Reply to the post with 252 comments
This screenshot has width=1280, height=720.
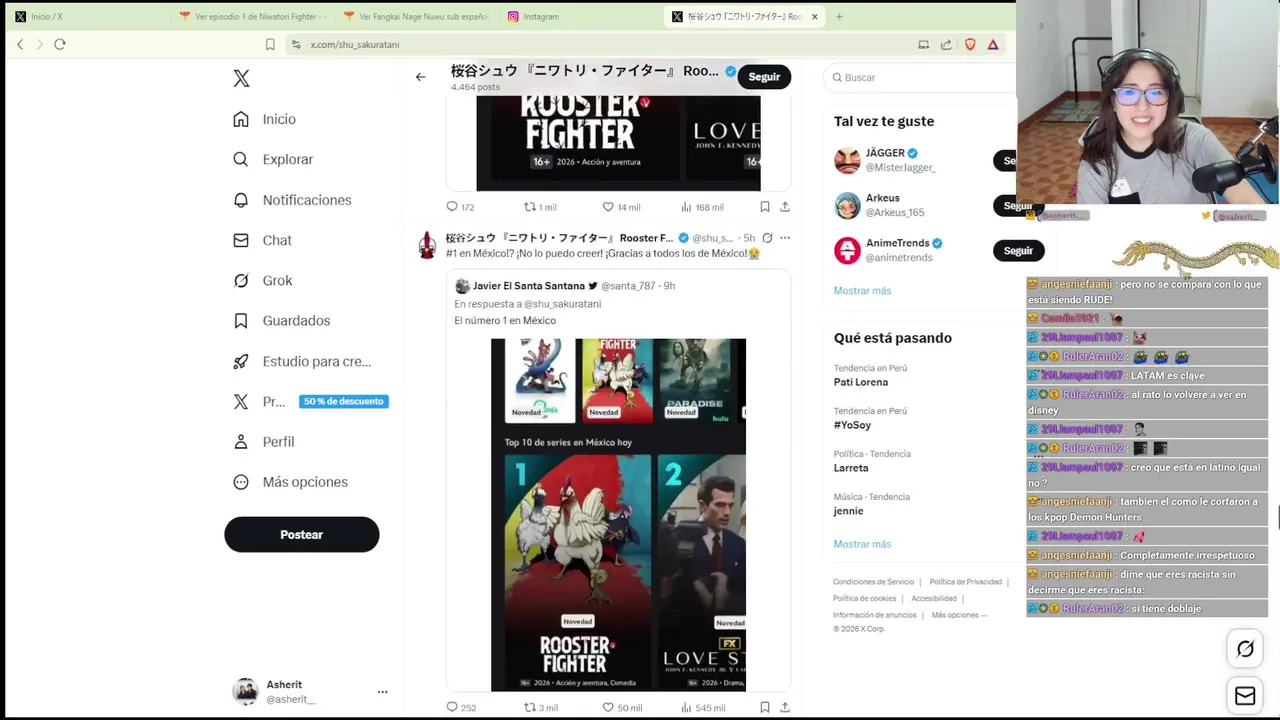(460, 707)
